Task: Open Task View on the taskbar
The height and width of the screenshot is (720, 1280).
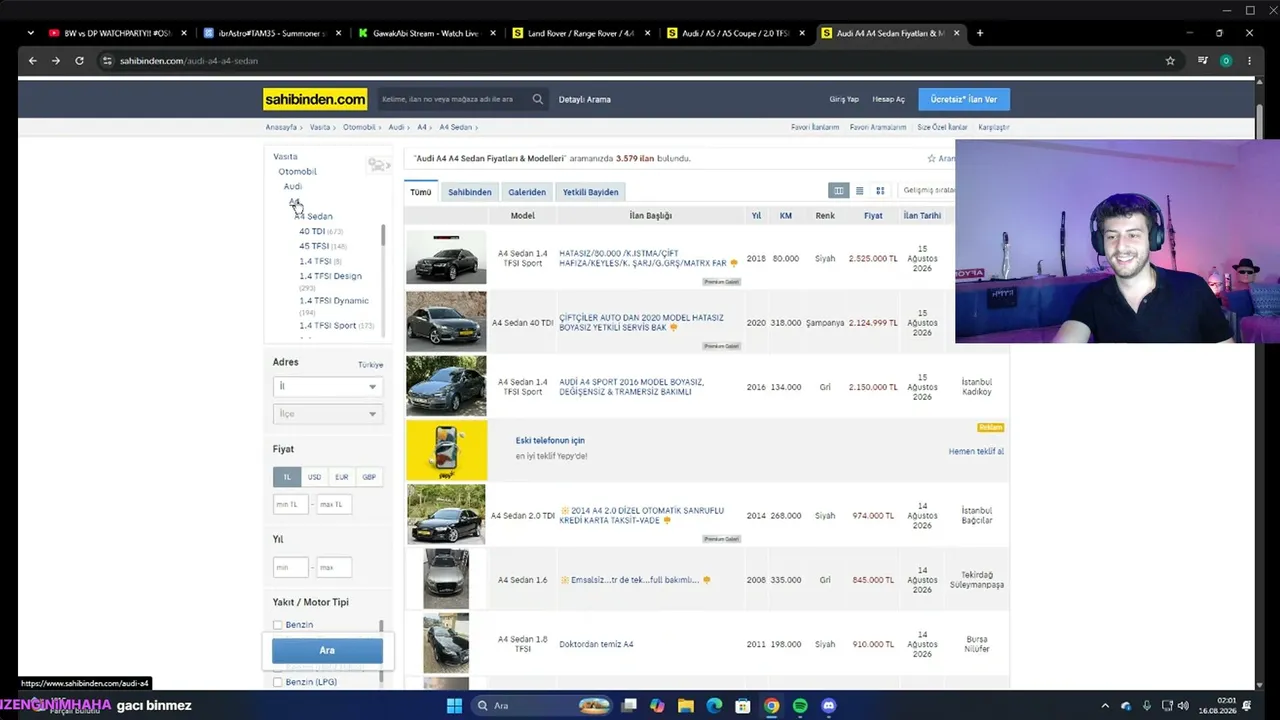Action: coord(629,706)
